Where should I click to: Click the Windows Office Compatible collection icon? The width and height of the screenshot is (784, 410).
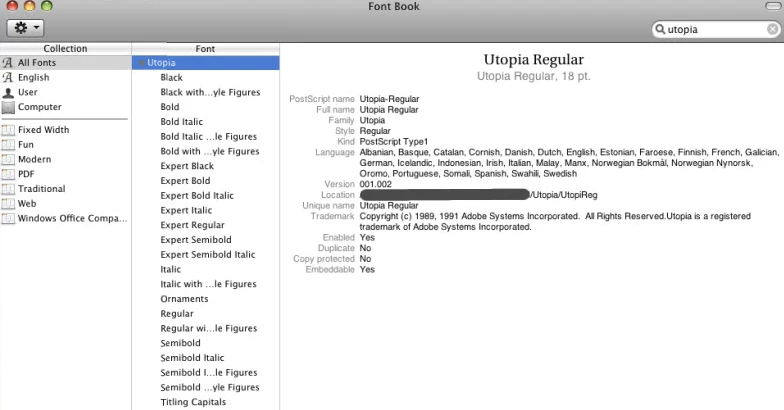(8, 218)
